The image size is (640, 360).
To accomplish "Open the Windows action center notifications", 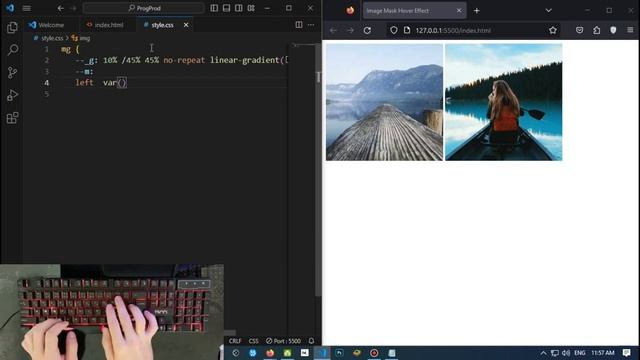I will [627, 353].
